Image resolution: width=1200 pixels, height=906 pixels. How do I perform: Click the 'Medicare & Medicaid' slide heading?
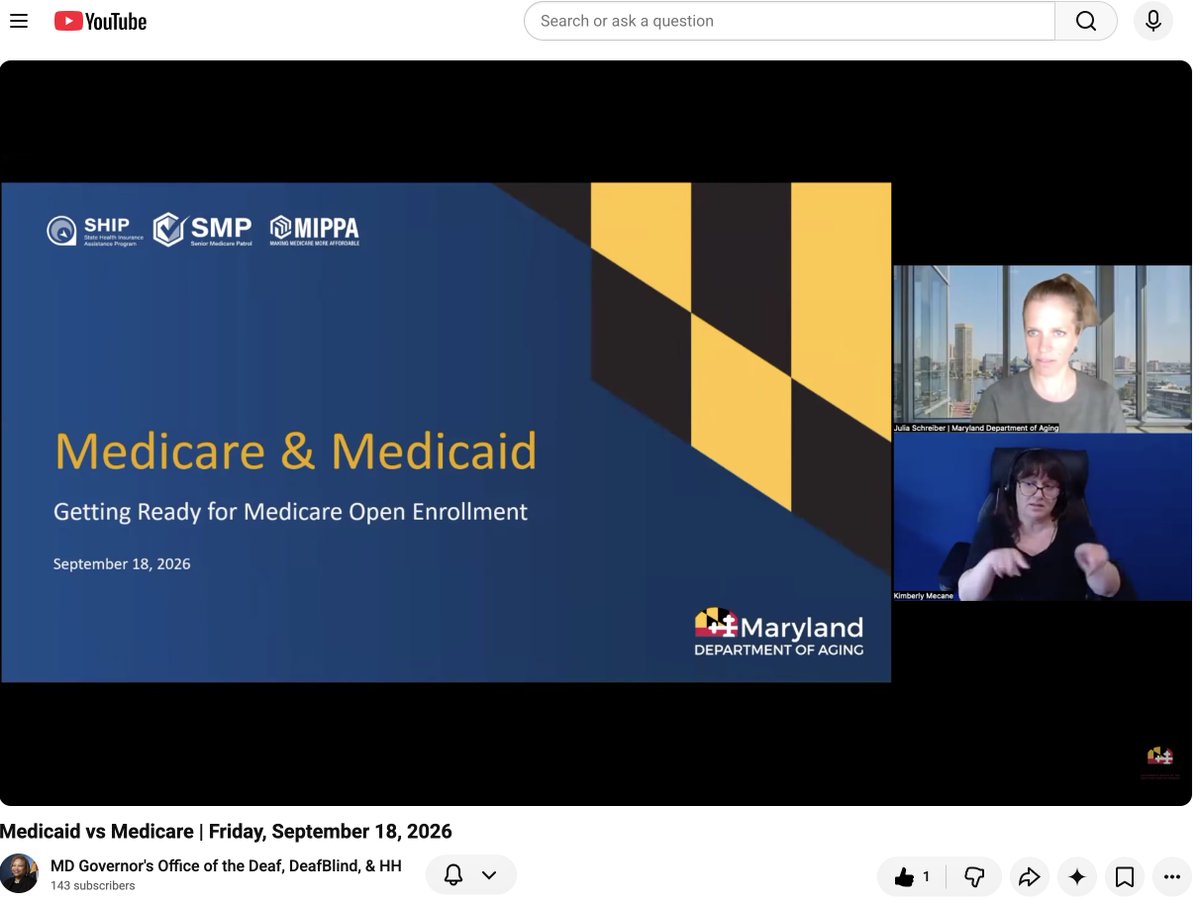(x=296, y=451)
